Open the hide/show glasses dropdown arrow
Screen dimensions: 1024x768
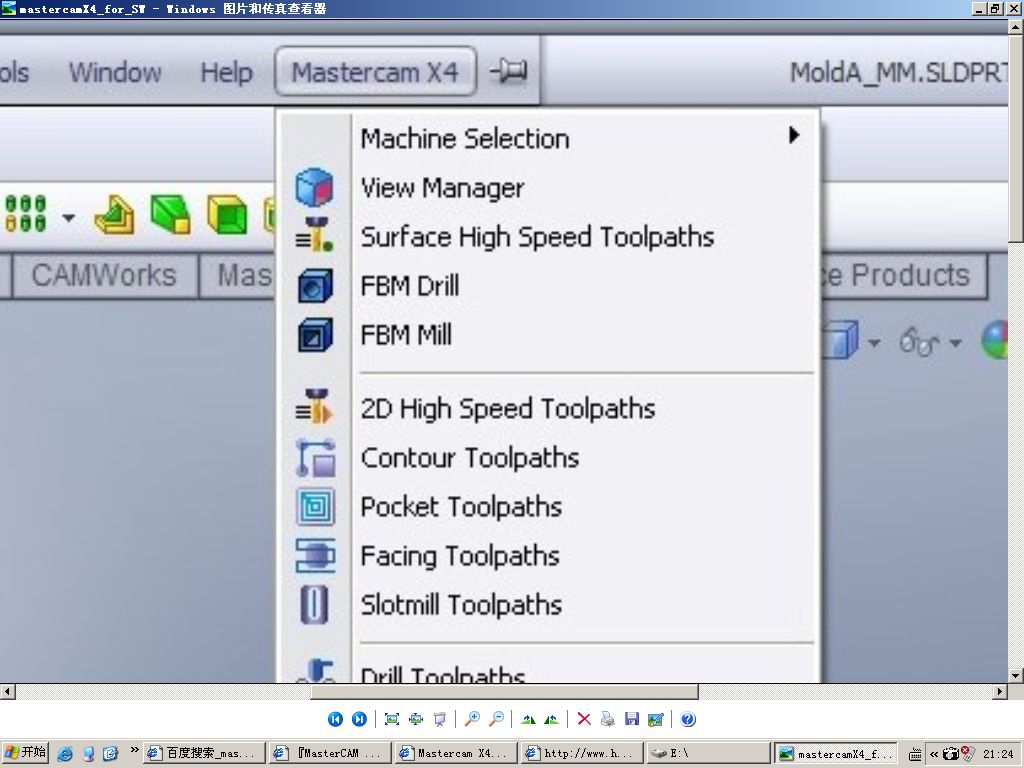(955, 342)
